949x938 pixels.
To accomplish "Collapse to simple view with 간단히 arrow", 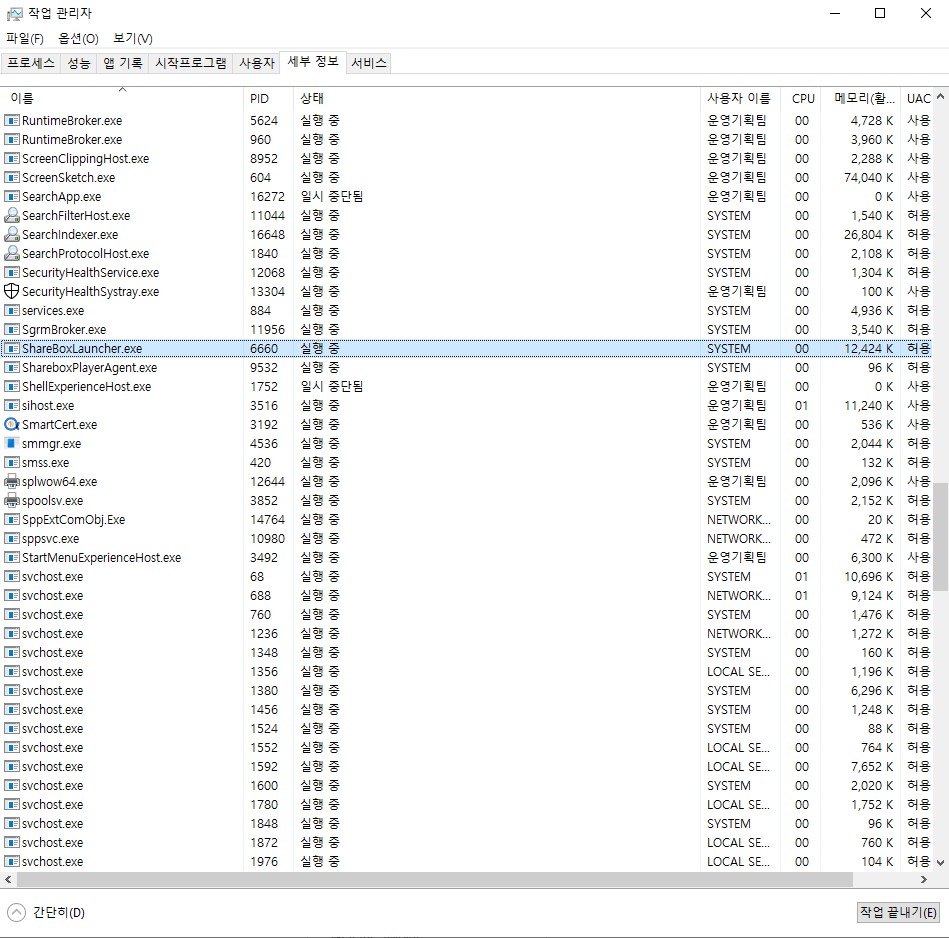I will [16, 912].
